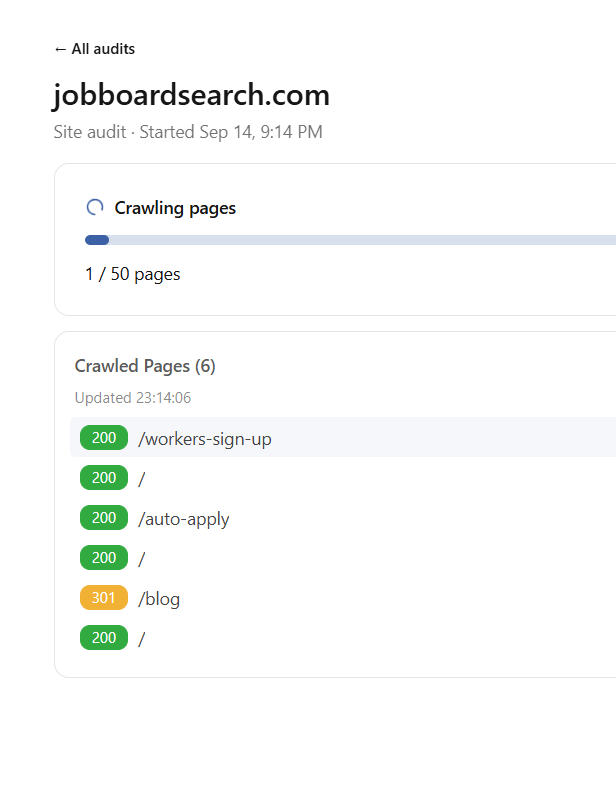Click the Crawling pages status label
Screen dimensions: 616x793
[x=175, y=208]
